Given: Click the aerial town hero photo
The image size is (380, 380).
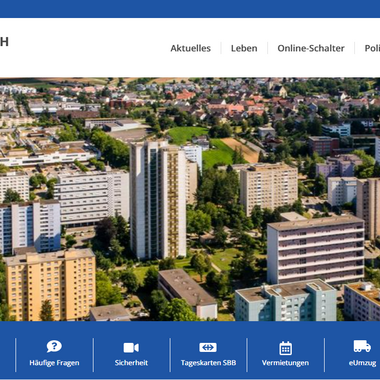Looking at the screenshot, I should click(x=190, y=199).
